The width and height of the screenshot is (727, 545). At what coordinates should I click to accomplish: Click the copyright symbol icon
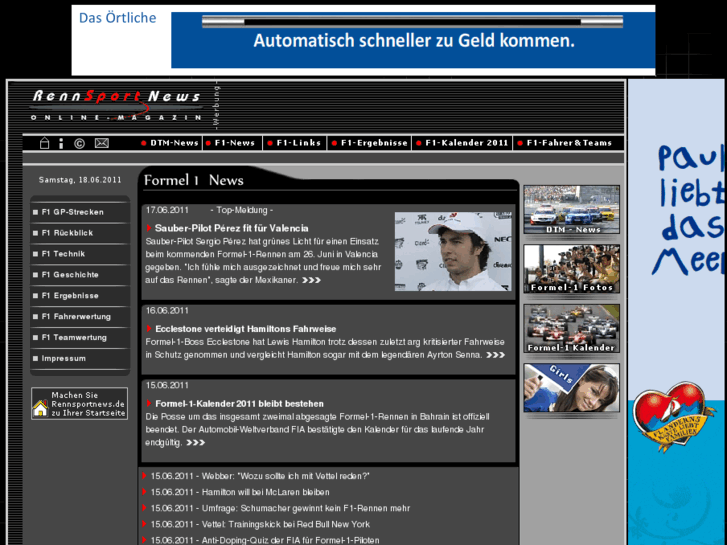(x=79, y=143)
